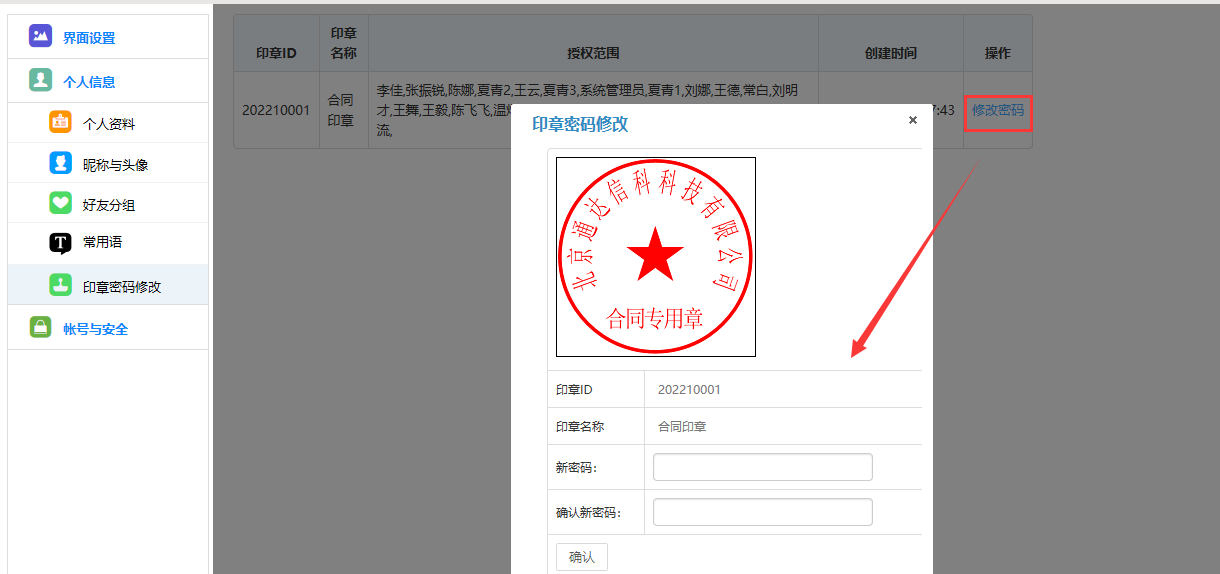Click the 帐号与安全 lock icon
The height and width of the screenshot is (574, 1220).
[40, 328]
